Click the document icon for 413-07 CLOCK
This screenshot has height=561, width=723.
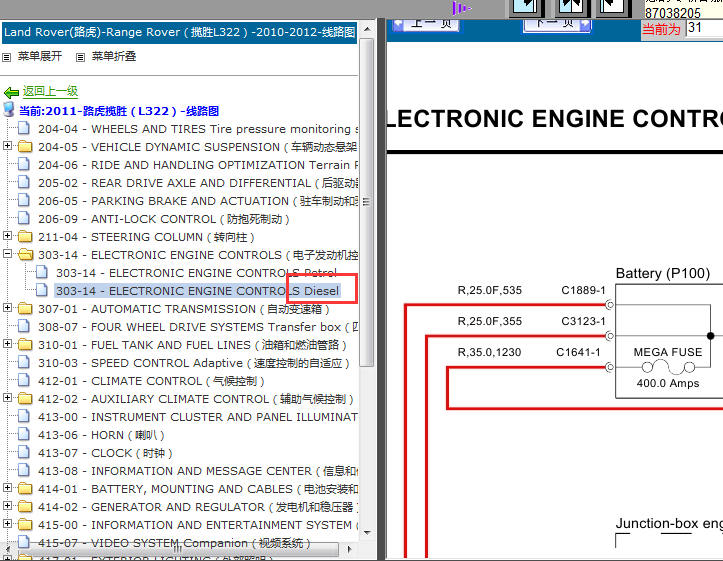point(24,452)
